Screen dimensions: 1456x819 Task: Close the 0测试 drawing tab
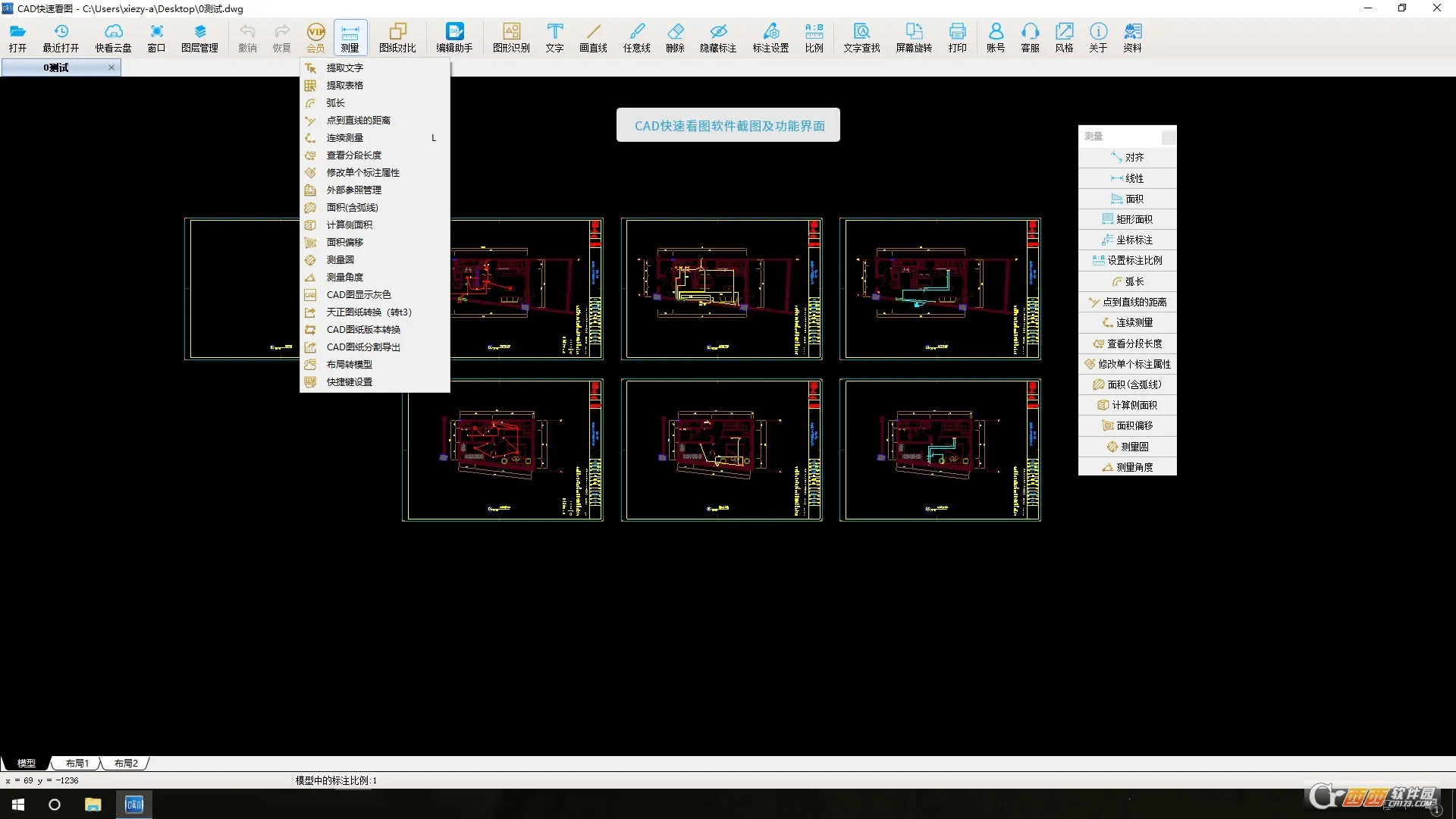(x=111, y=67)
